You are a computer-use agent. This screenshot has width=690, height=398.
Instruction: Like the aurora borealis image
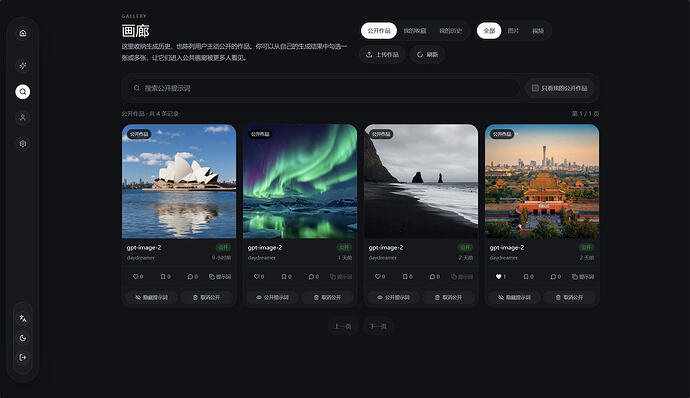[x=259, y=276]
